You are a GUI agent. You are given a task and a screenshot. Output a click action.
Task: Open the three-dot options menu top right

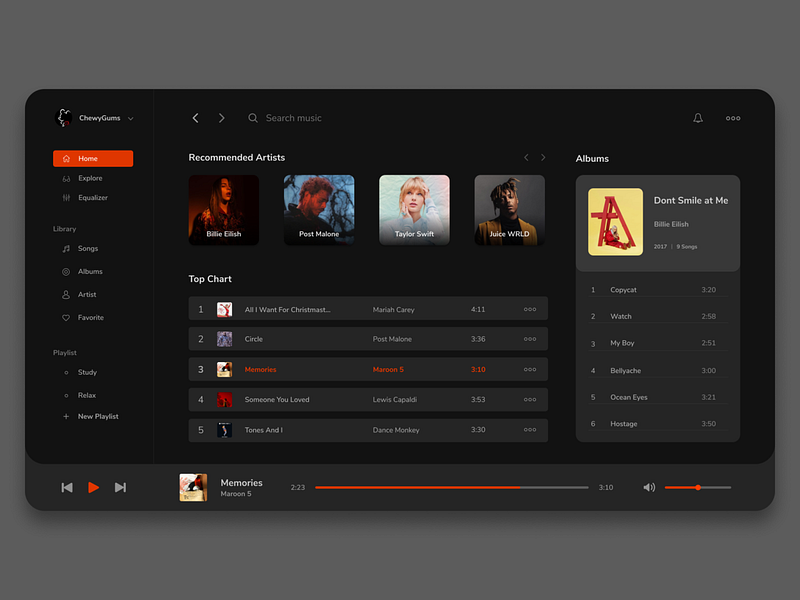pyautogui.click(x=733, y=118)
